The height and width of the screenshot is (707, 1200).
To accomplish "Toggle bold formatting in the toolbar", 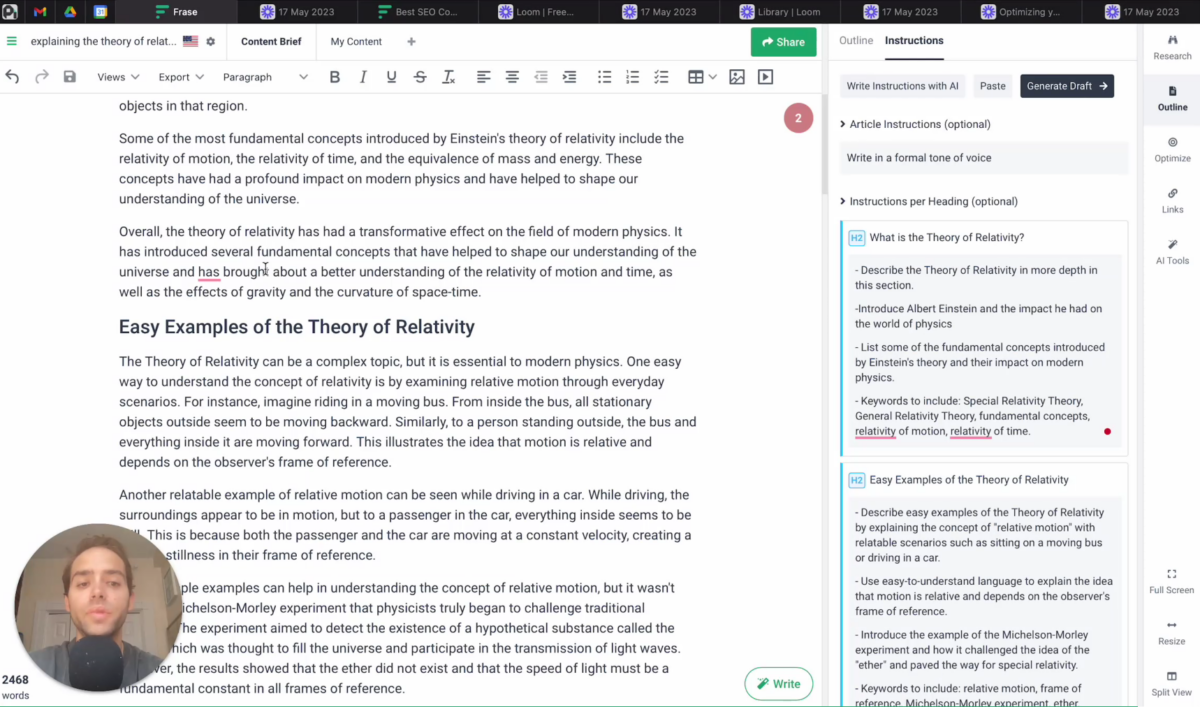I will click(335, 77).
